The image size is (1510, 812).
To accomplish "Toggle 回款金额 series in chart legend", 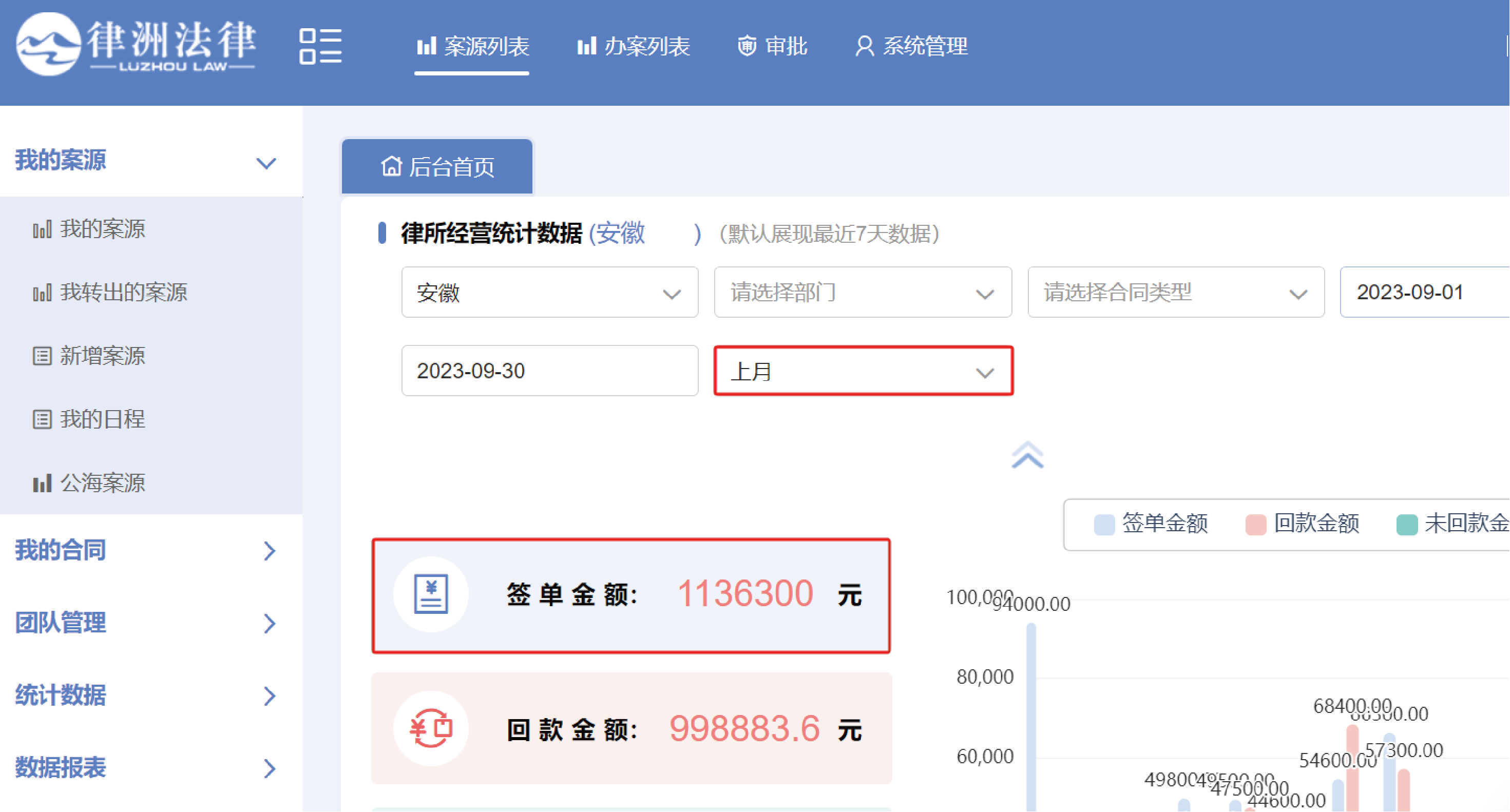I will pyautogui.click(x=1303, y=524).
